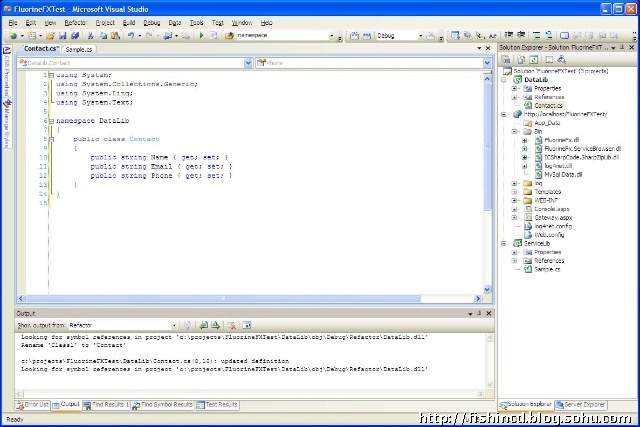Screen dimensions: 640x427
Task: Toggle auto-hide pin on the Output panel
Action: click(x=480, y=314)
